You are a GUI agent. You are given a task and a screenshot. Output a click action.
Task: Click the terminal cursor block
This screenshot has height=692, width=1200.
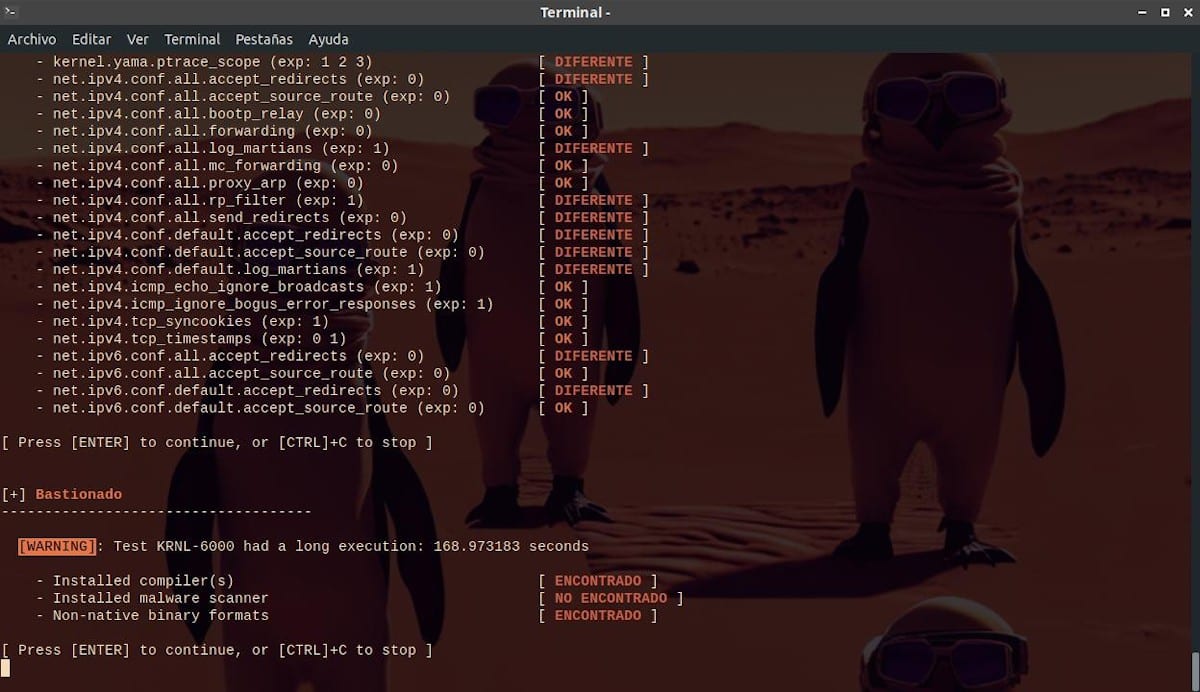pyautogui.click(x=5, y=667)
